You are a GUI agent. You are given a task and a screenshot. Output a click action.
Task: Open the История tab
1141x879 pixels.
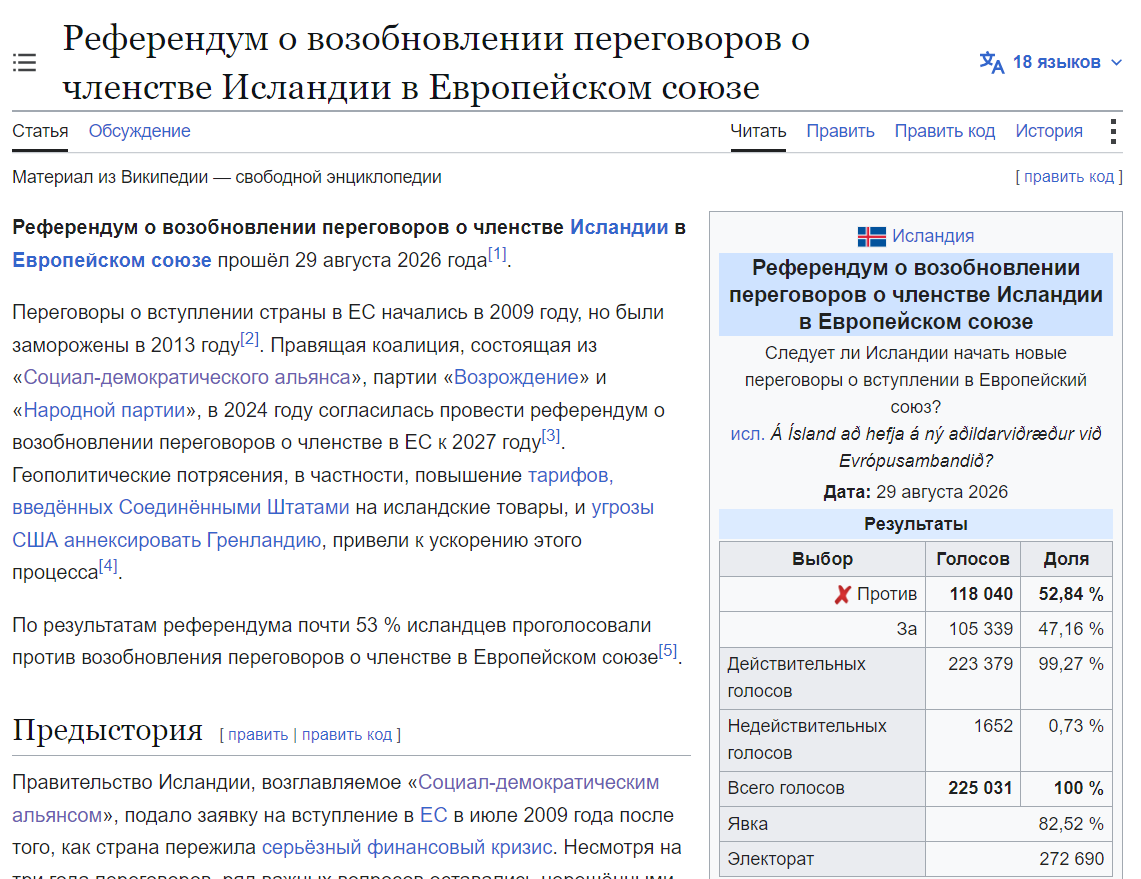pos(1049,131)
